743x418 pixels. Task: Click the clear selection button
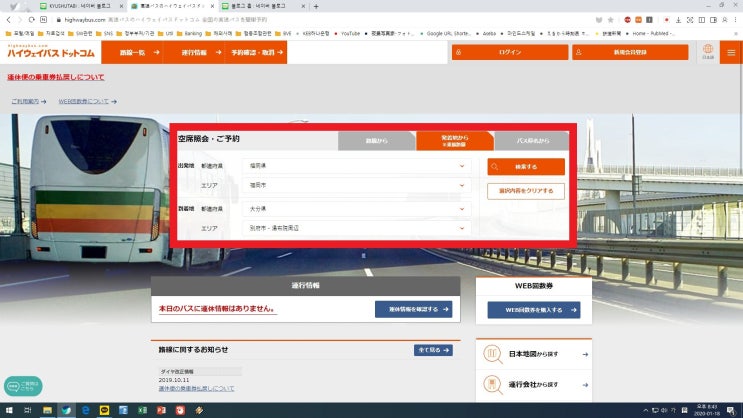pos(526,191)
